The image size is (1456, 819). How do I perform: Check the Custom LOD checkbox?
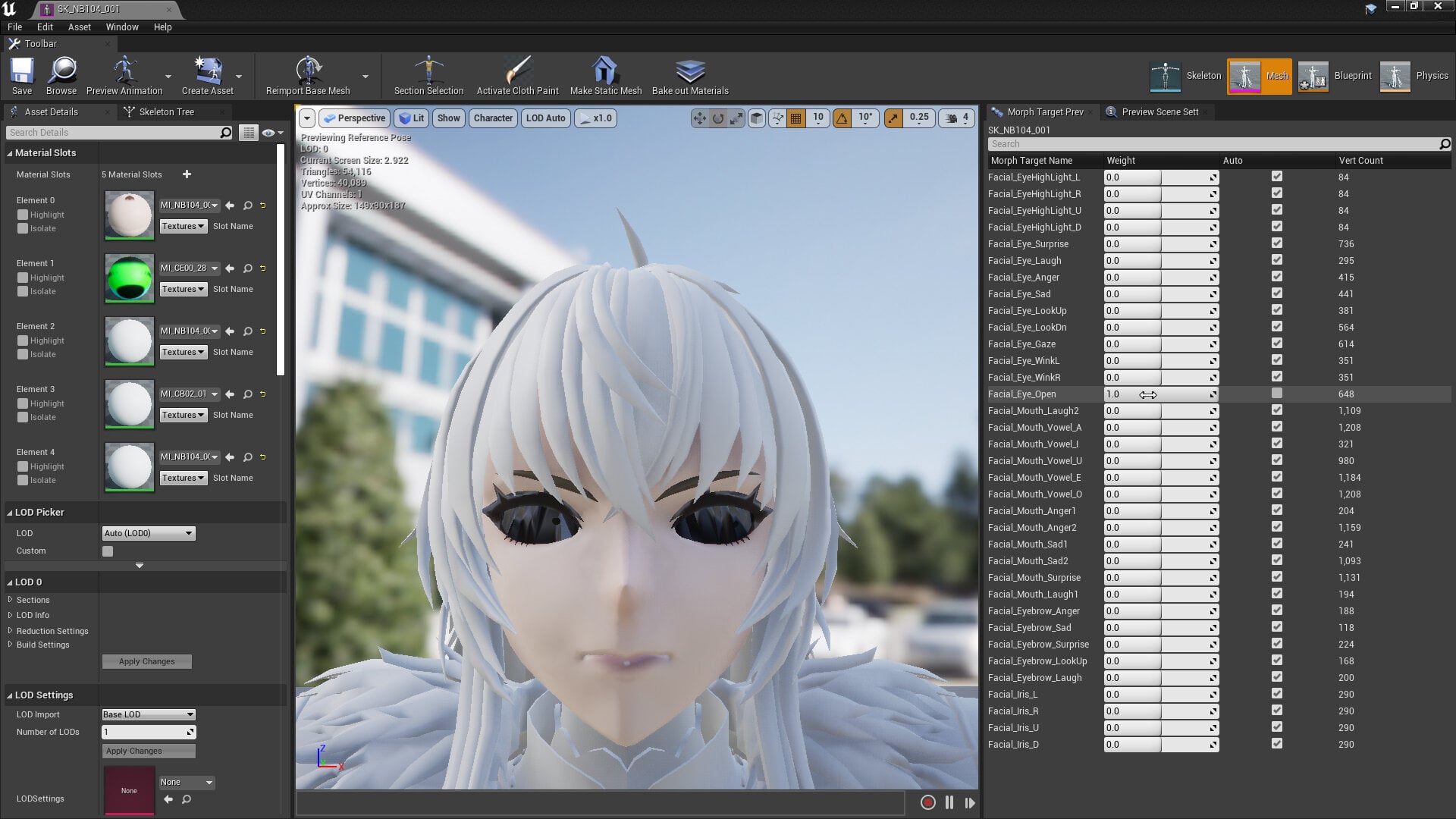(x=108, y=551)
